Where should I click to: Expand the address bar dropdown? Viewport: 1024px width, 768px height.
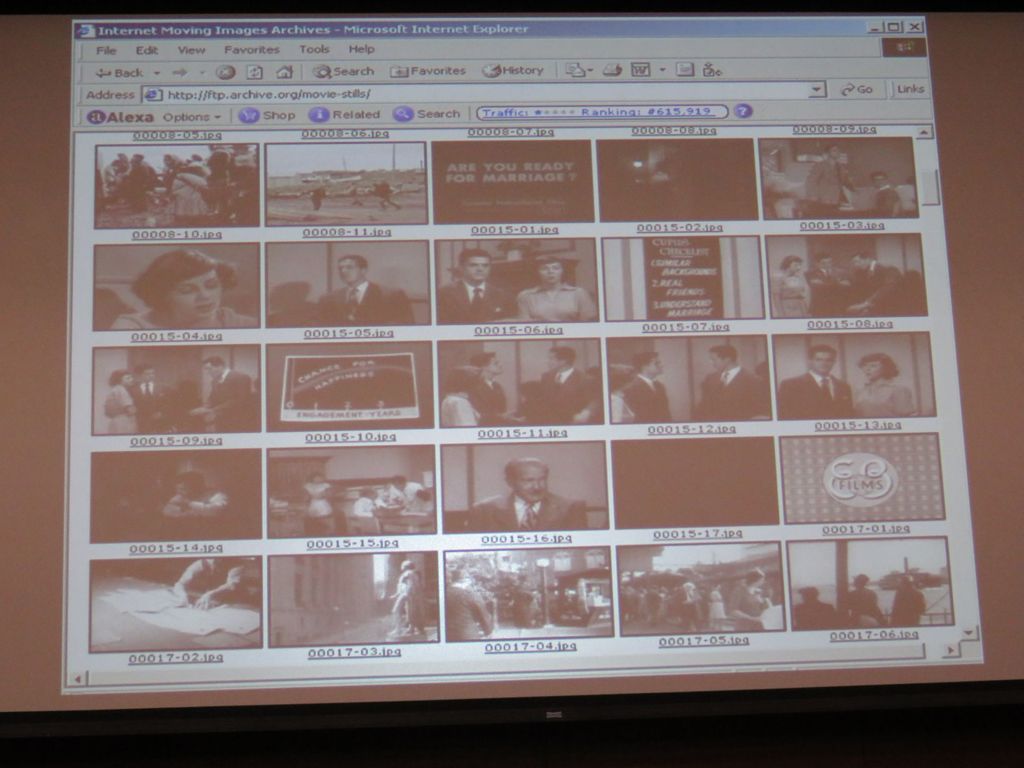pos(816,89)
